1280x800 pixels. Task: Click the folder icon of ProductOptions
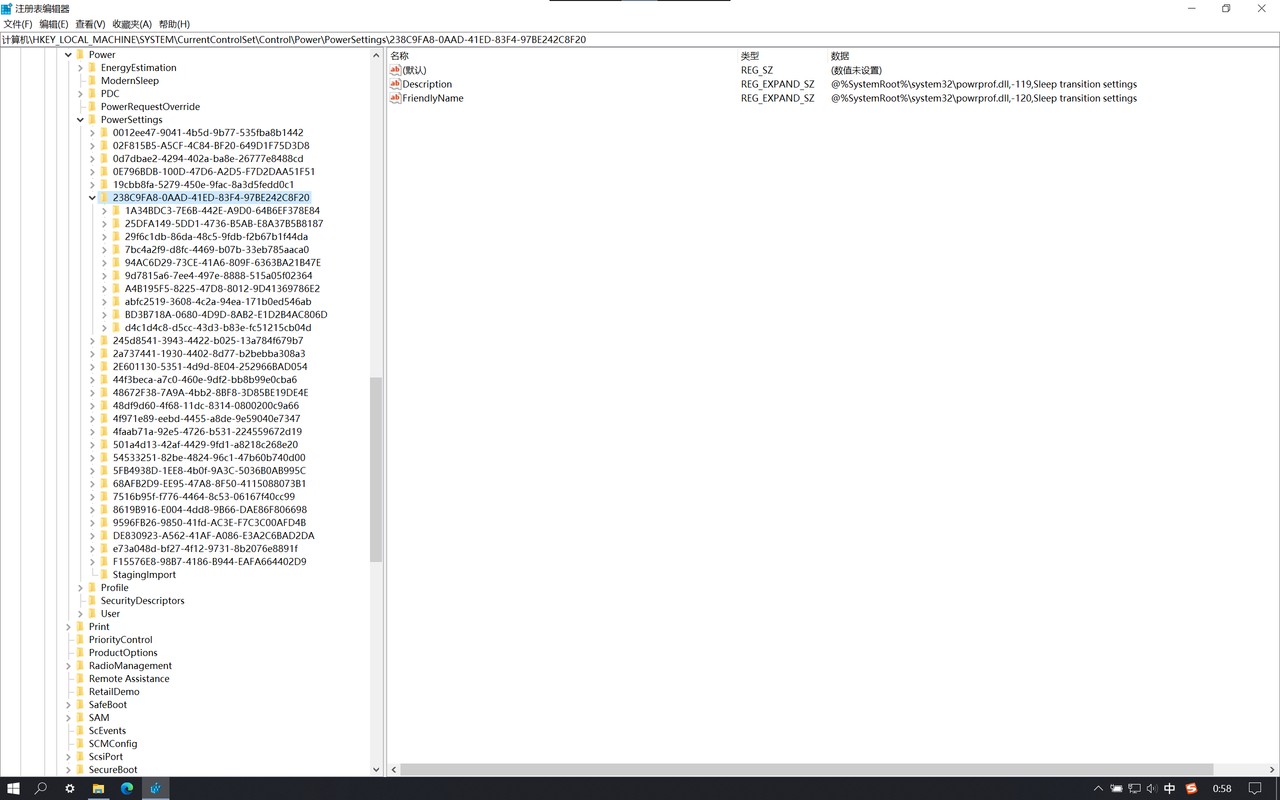80,653
